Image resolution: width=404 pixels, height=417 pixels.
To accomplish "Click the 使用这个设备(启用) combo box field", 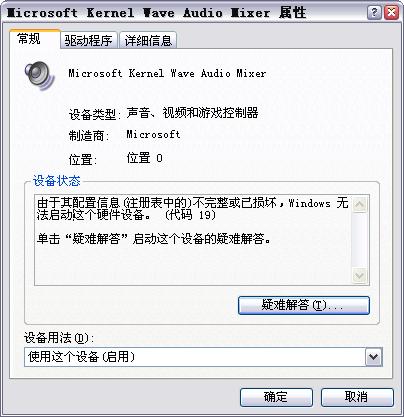I will 203,357.
